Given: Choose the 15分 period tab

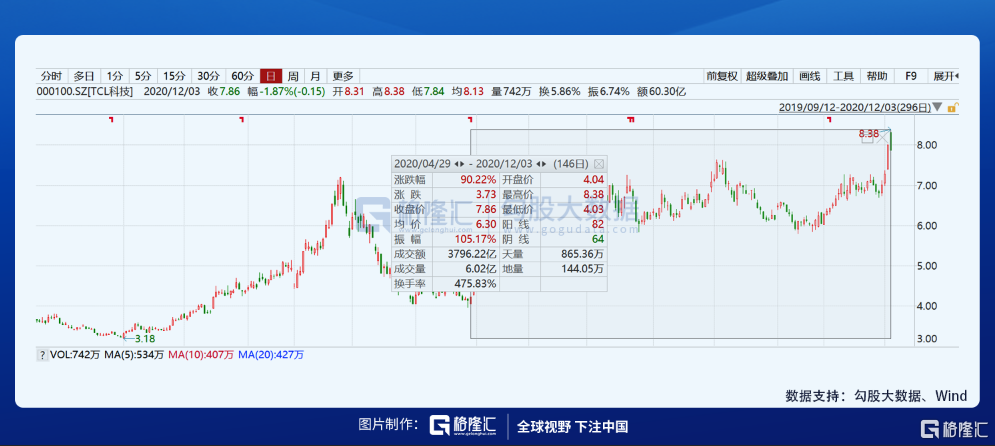Looking at the screenshot, I should coord(174,76).
